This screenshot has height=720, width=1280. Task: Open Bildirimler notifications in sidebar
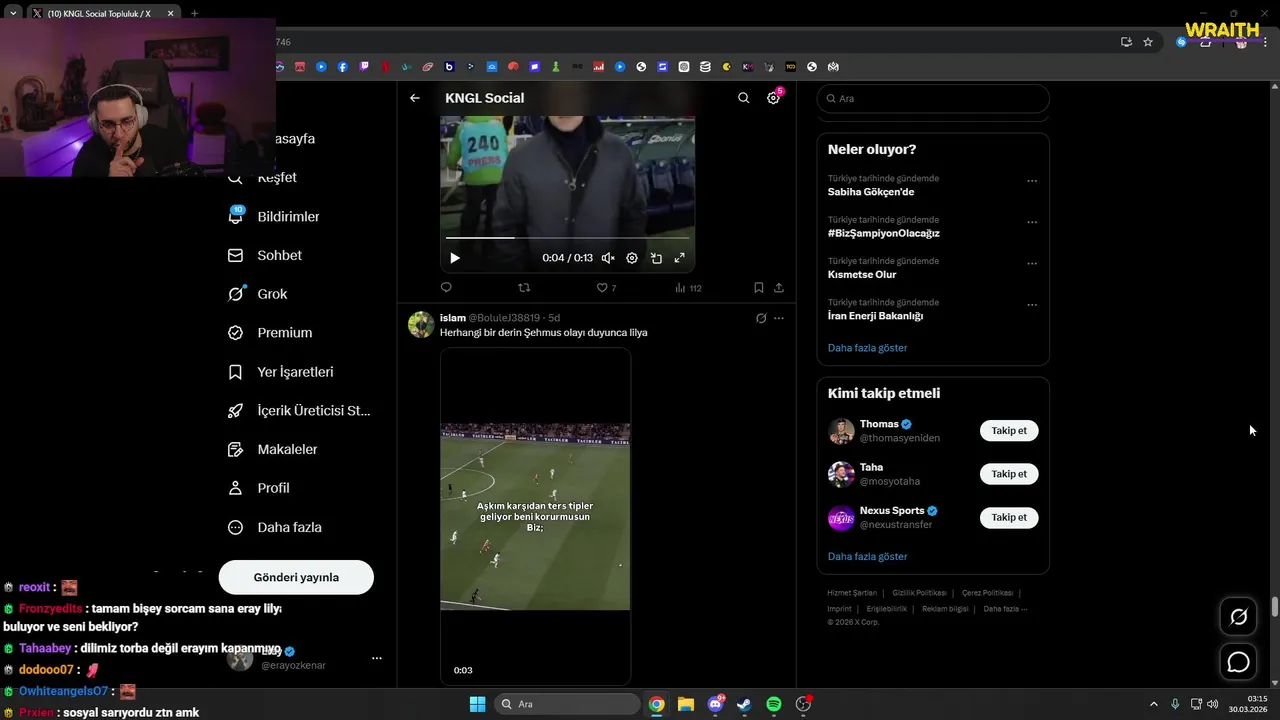(274, 216)
